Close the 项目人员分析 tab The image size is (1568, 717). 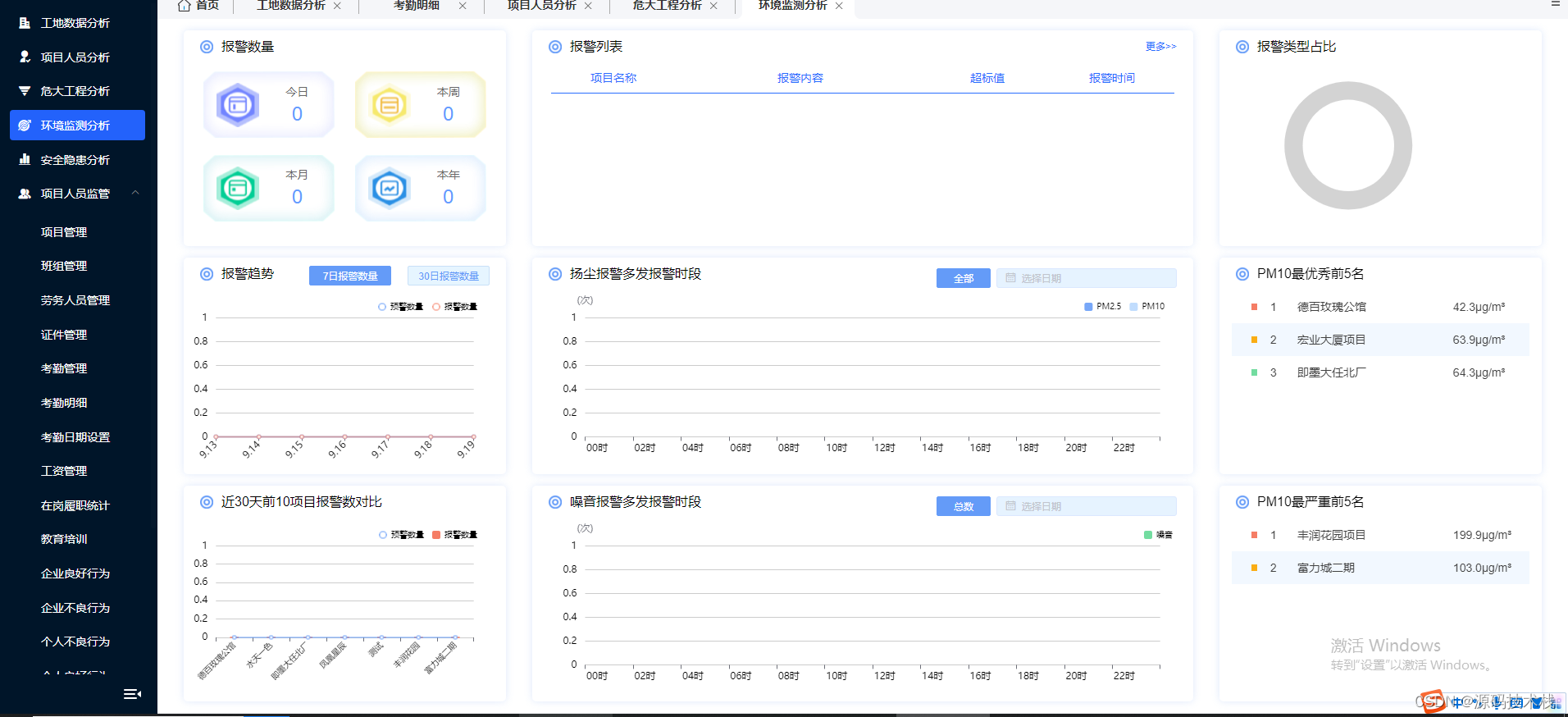(588, 6)
